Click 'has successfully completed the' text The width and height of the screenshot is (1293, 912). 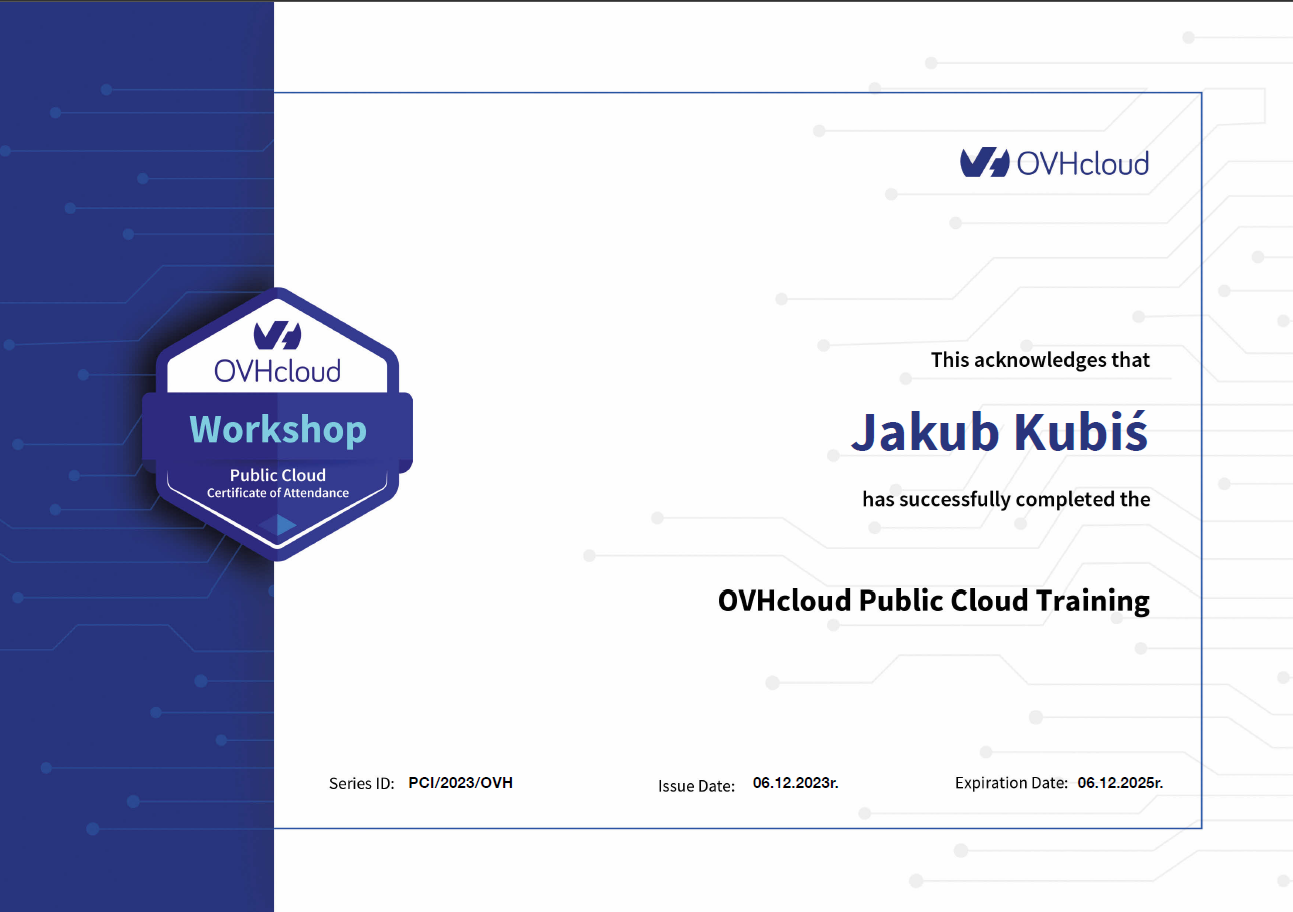[1007, 499]
